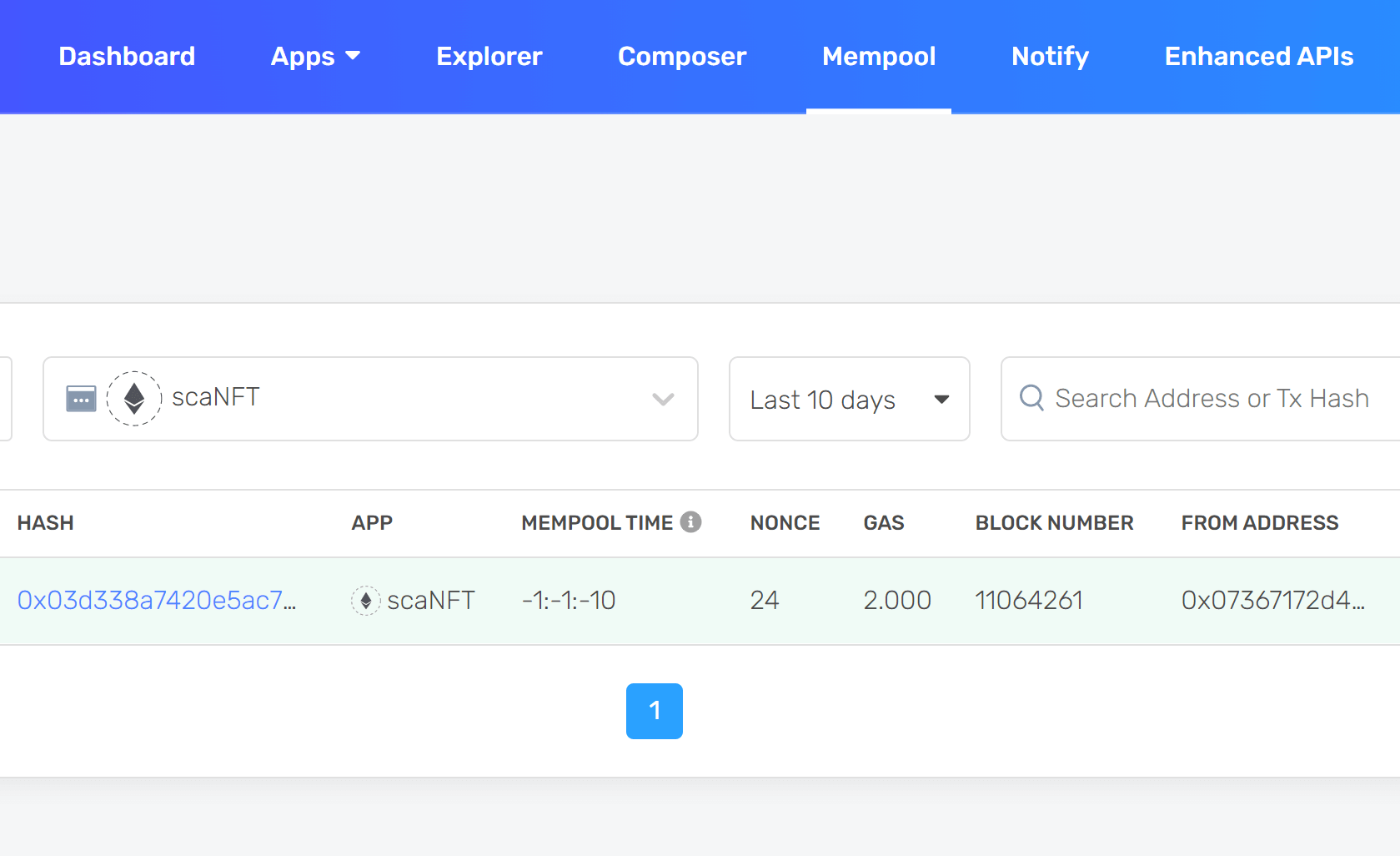
Task: Click the Mempool Time info icon
Action: (690, 522)
